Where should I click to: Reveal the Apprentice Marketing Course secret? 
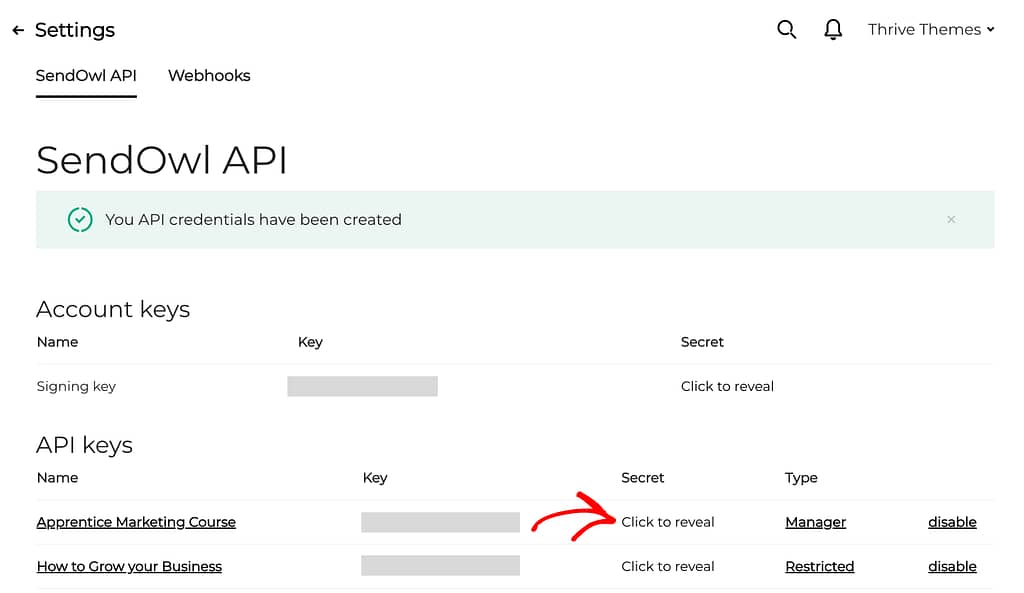(667, 522)
